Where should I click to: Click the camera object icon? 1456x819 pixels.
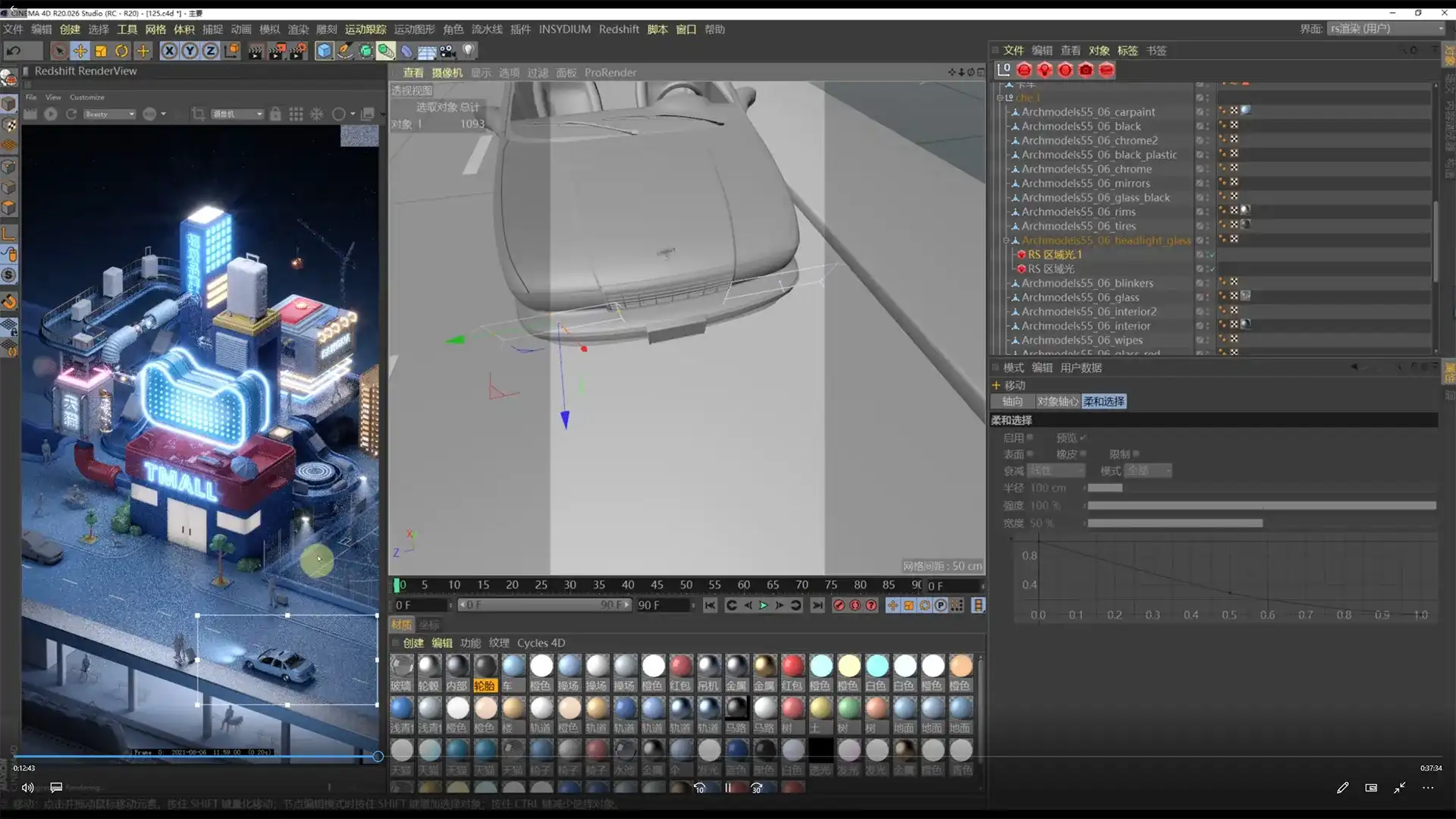[447, 51]
